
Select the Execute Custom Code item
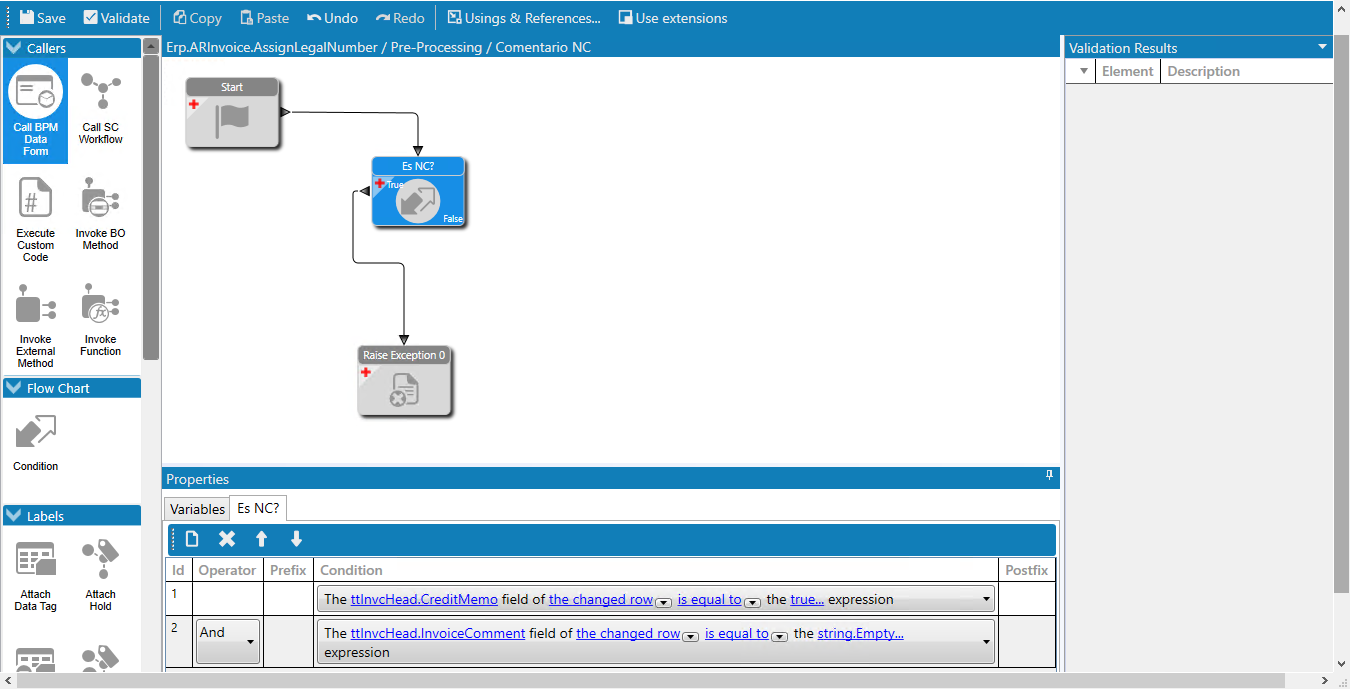point(36,220)
